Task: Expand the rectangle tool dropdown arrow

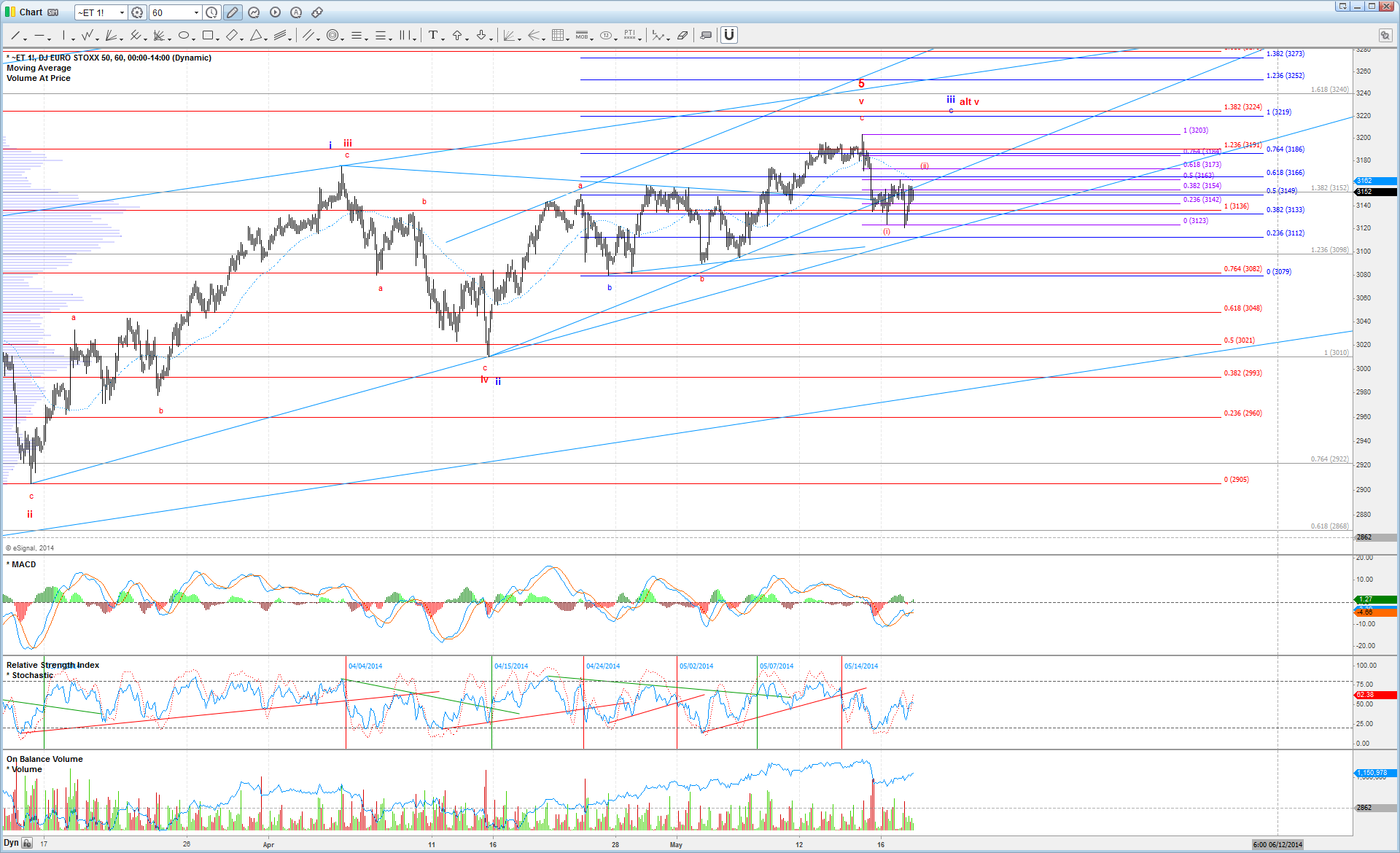Action: click(x=219, y=39)
